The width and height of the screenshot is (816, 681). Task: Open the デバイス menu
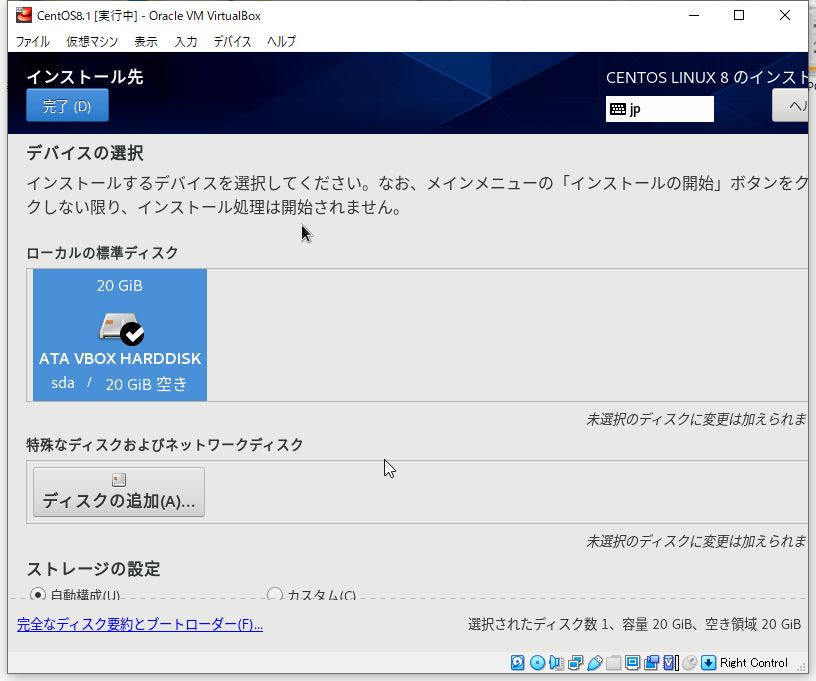pyautogui.click(x=233, y=41)
